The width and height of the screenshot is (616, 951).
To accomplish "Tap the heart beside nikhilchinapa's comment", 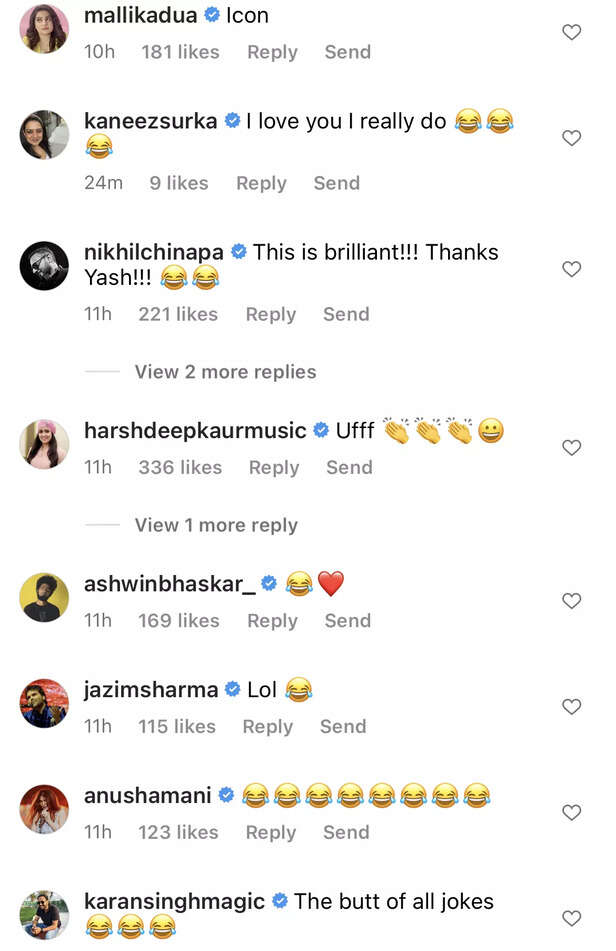I will (x=571, y=268).
